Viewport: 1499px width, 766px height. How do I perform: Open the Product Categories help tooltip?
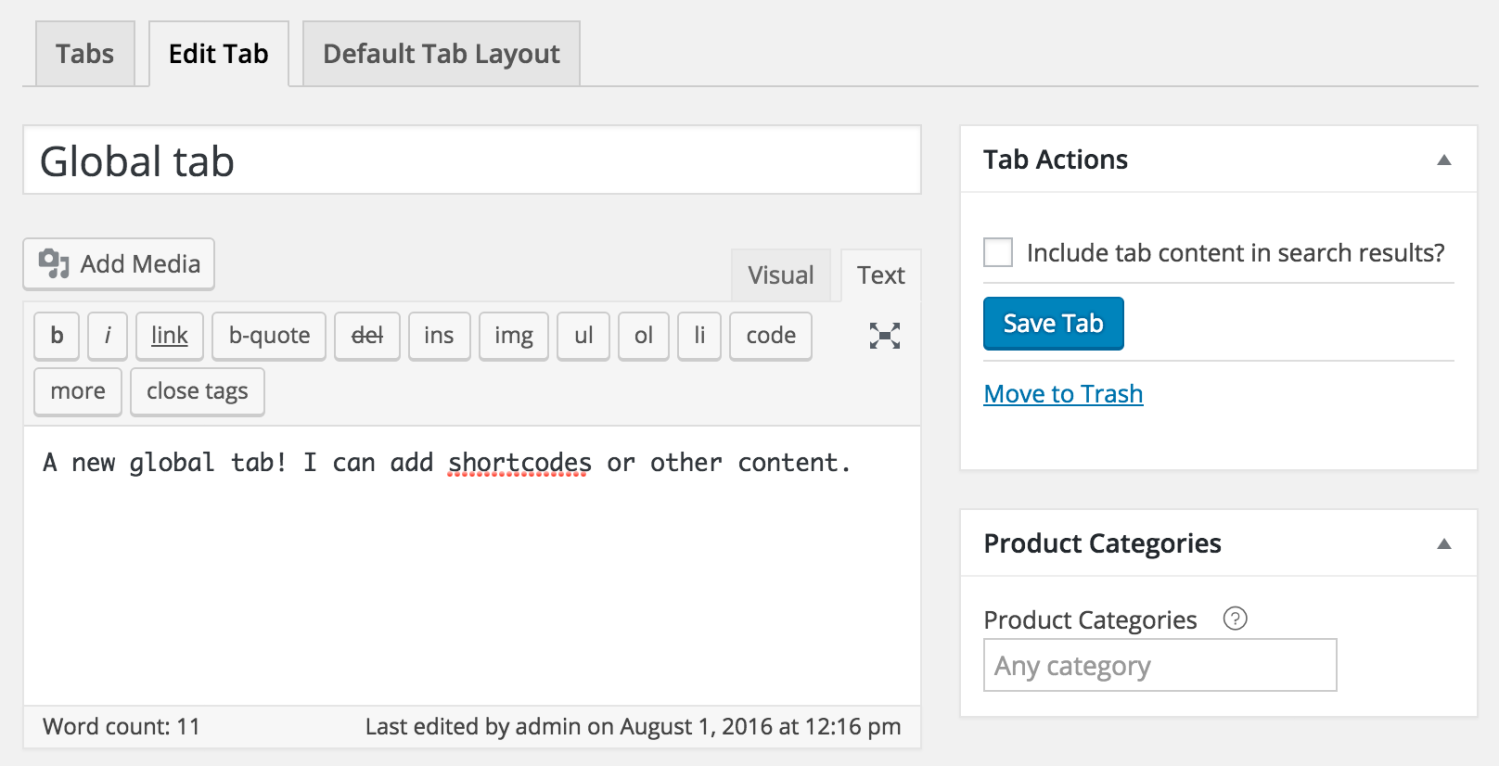(1236, 619)
